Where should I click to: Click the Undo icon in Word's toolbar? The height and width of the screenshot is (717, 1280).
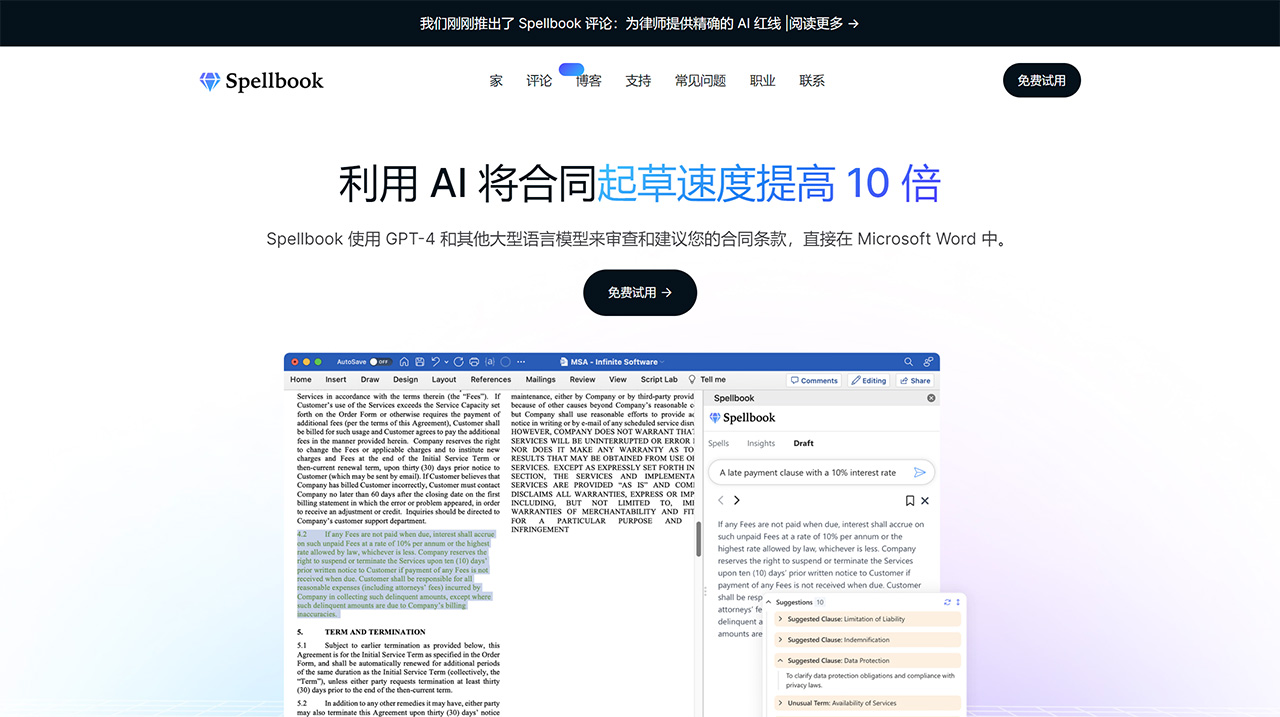point(436,362)
